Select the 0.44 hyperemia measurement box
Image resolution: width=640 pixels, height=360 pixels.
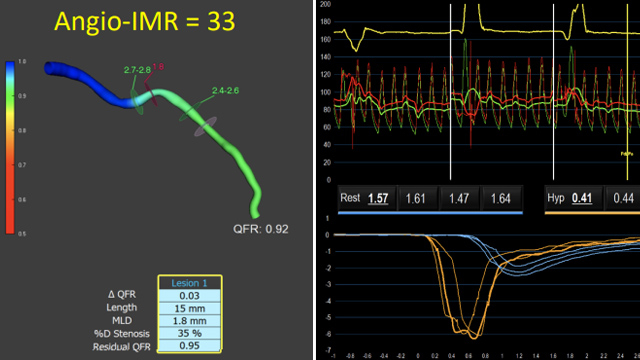[x=623, y=199]
